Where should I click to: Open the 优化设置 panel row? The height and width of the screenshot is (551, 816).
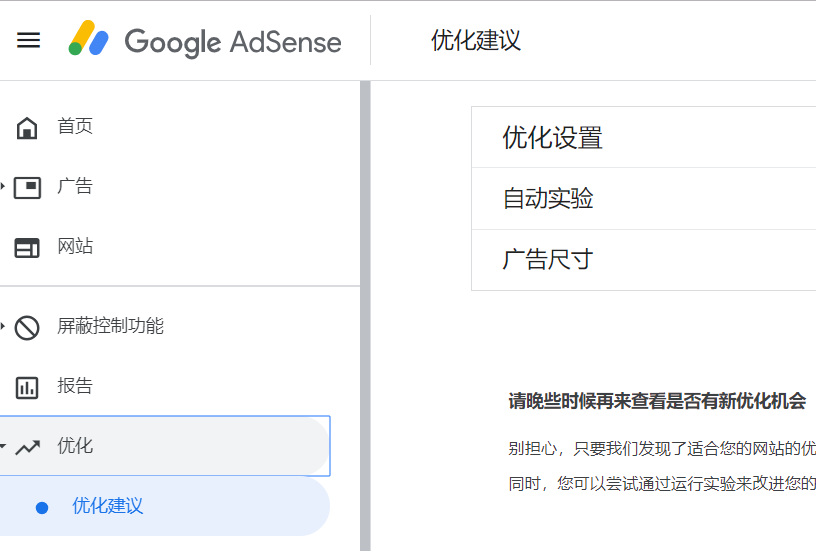pos(552,138)
